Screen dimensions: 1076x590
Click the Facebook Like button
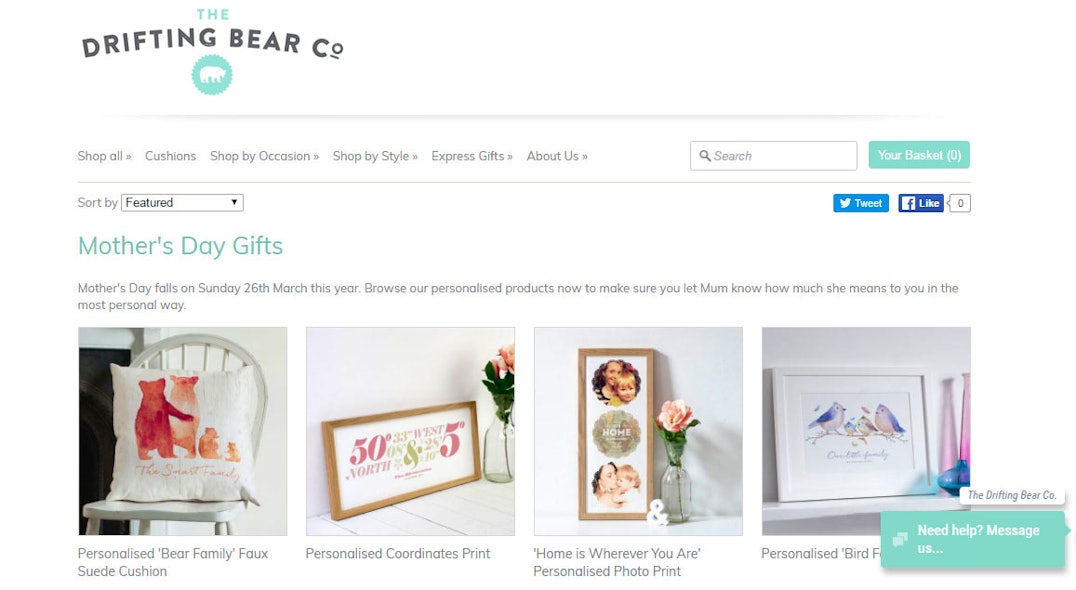coord(921,203)
